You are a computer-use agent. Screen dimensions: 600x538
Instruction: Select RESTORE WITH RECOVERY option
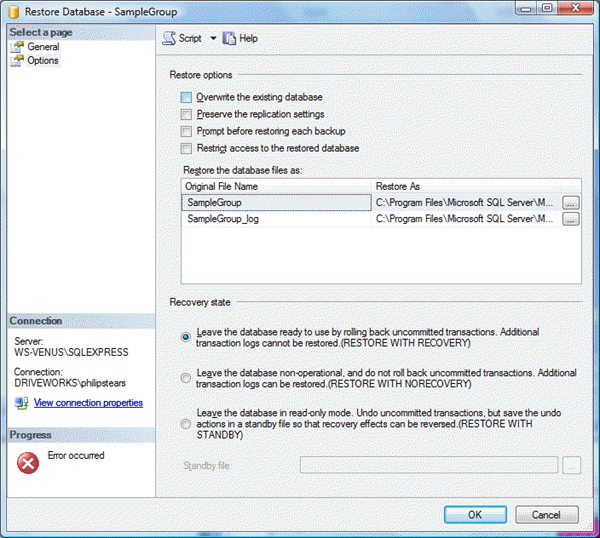pyautogui.click(x=186, y=337)
